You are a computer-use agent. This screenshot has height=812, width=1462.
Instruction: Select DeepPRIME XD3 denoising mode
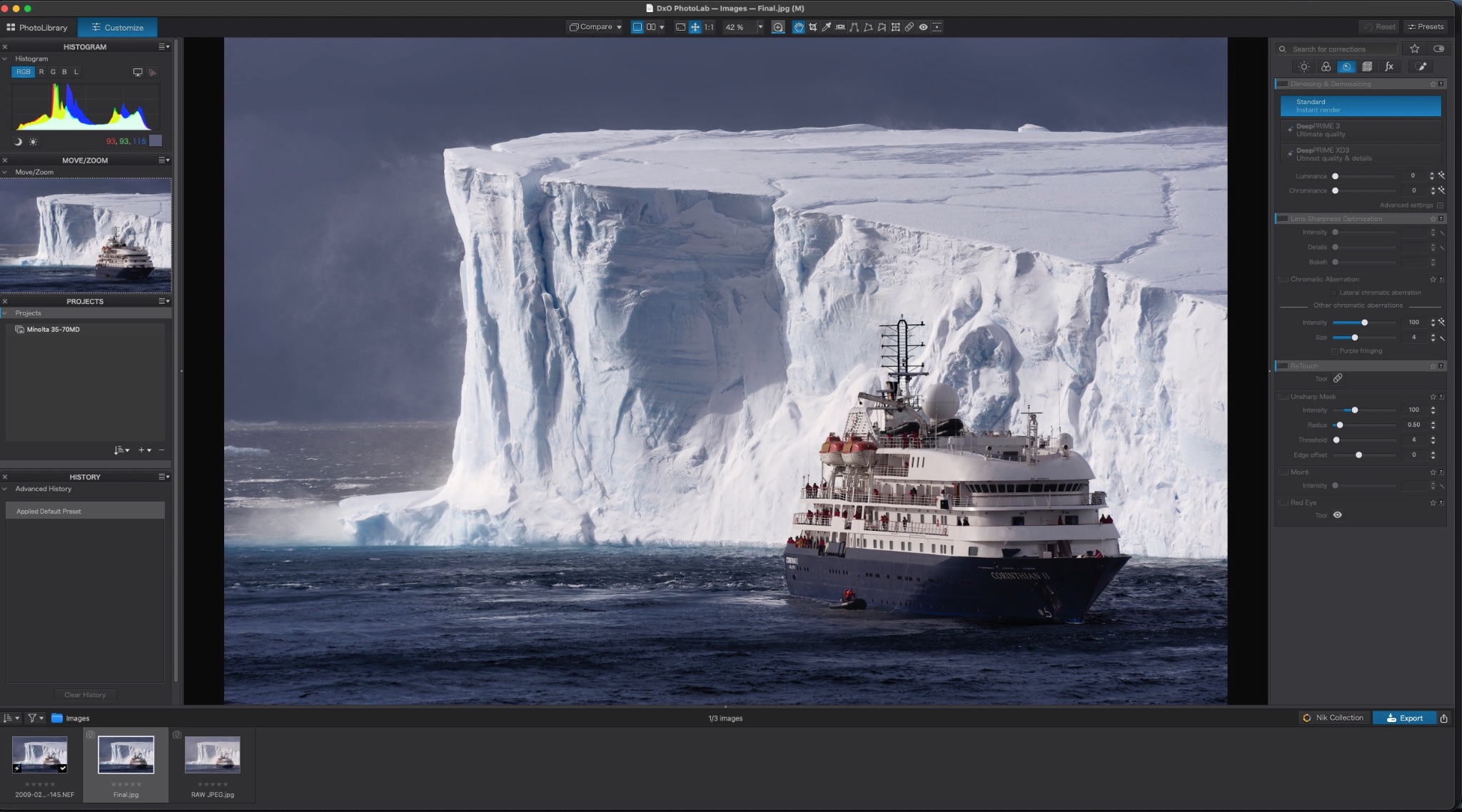pyautogui.click(x=1360, y=154)
